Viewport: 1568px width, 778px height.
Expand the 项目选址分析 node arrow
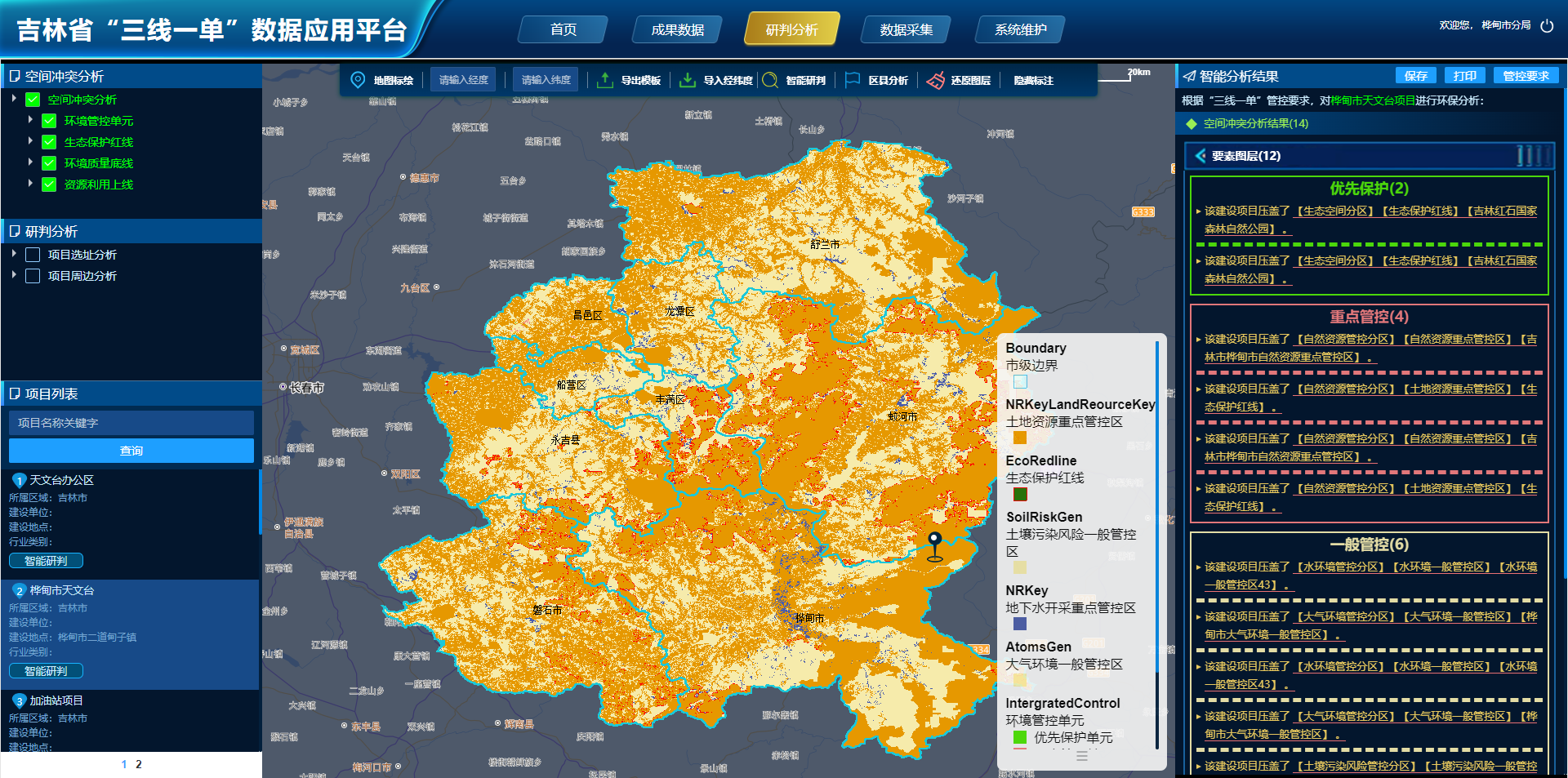(x=14, y=254)
